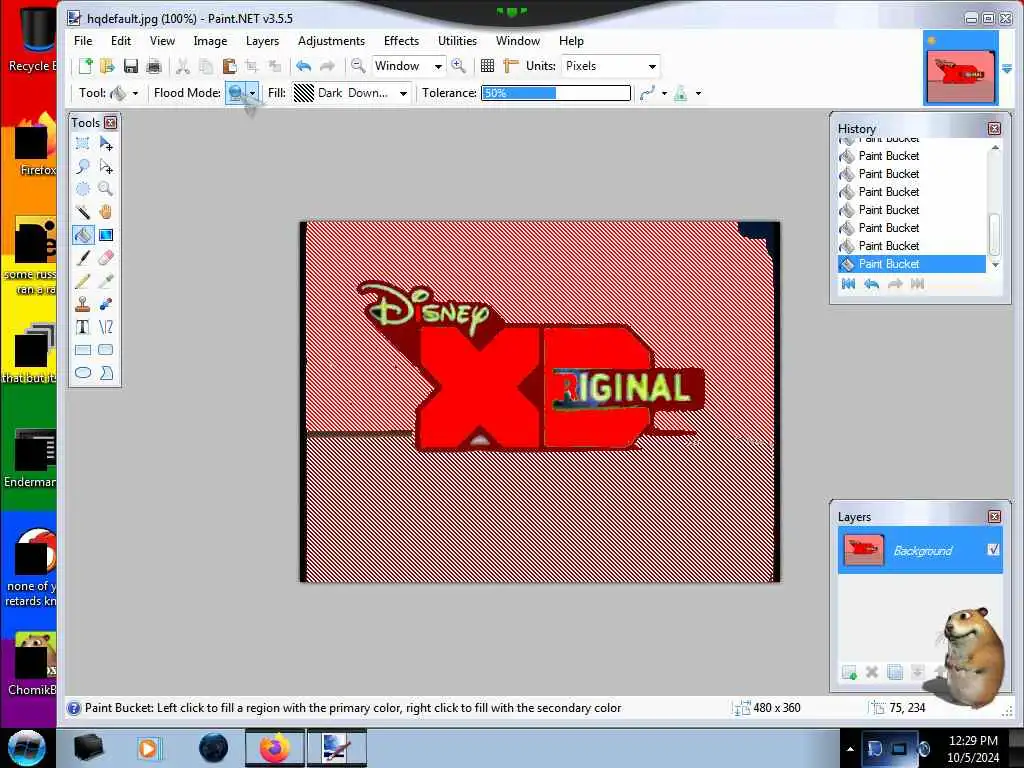Select the highlighted Paint Bucket history entry
This screenshot has width=1024, height=768.
pos(912,264)
